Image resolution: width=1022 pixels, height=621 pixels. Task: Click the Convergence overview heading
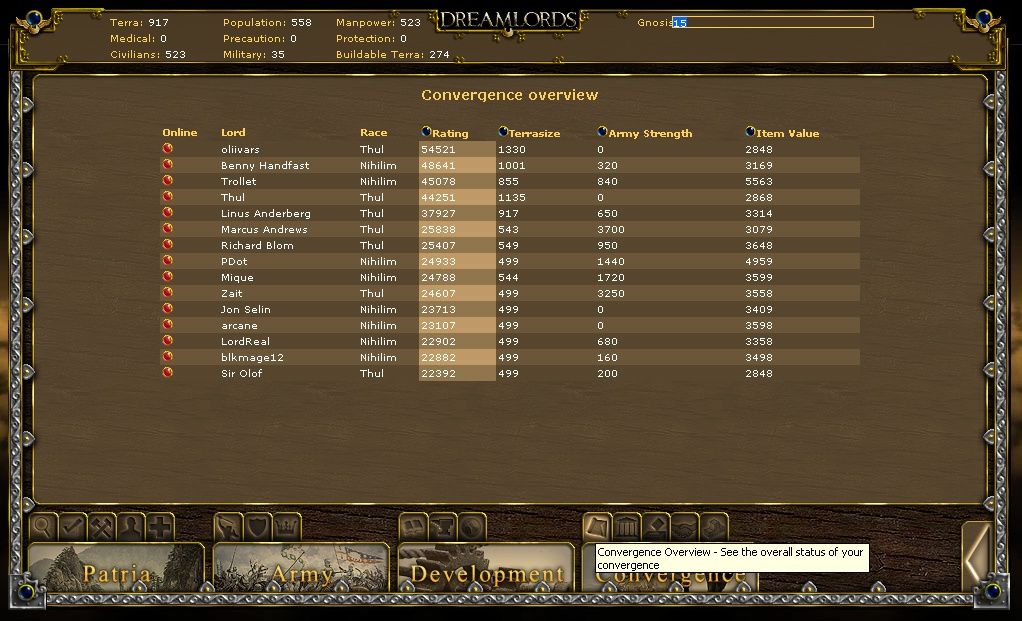[x=510, y=95]
